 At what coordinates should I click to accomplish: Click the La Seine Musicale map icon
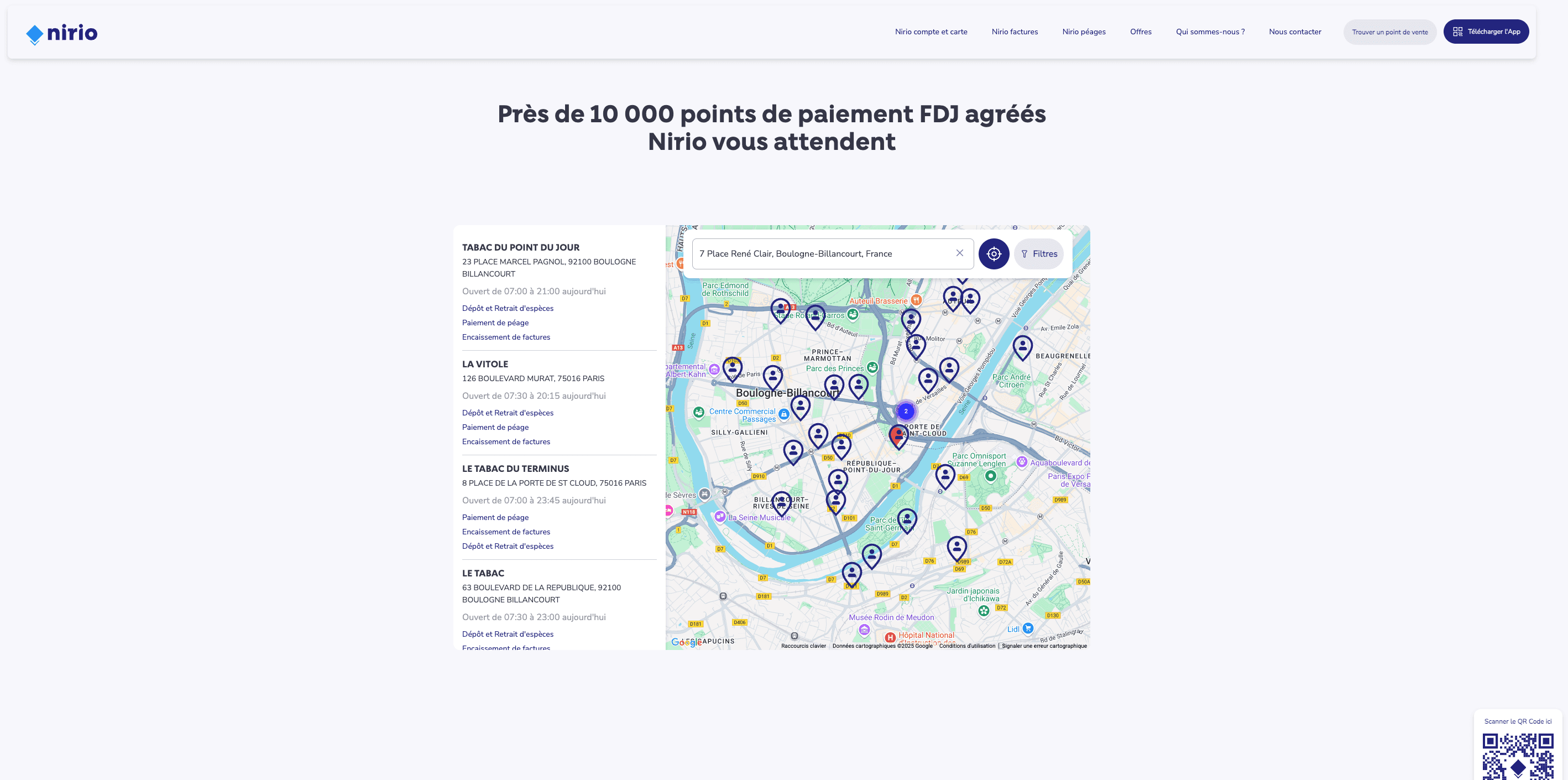(720, 516)
